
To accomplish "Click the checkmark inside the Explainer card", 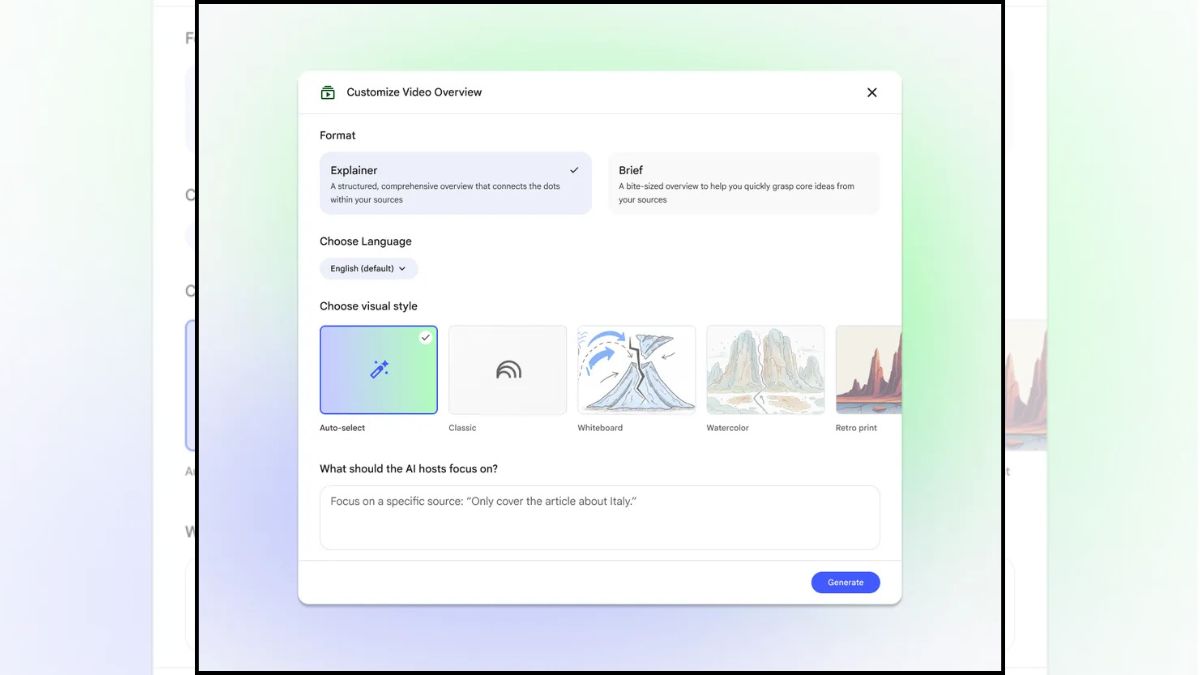I will coord(574,169).
